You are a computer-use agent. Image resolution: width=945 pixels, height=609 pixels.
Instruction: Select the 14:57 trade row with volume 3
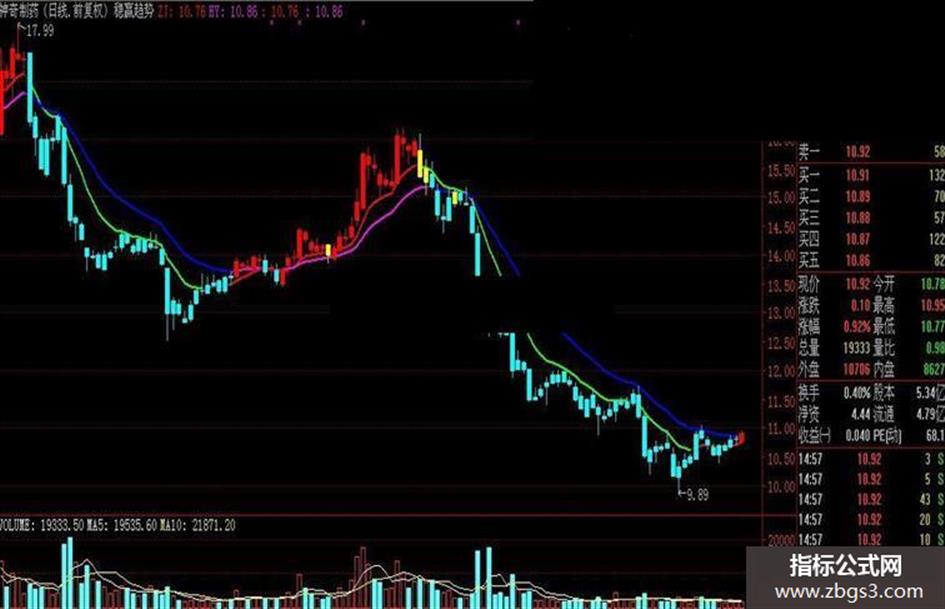[871, 459]
